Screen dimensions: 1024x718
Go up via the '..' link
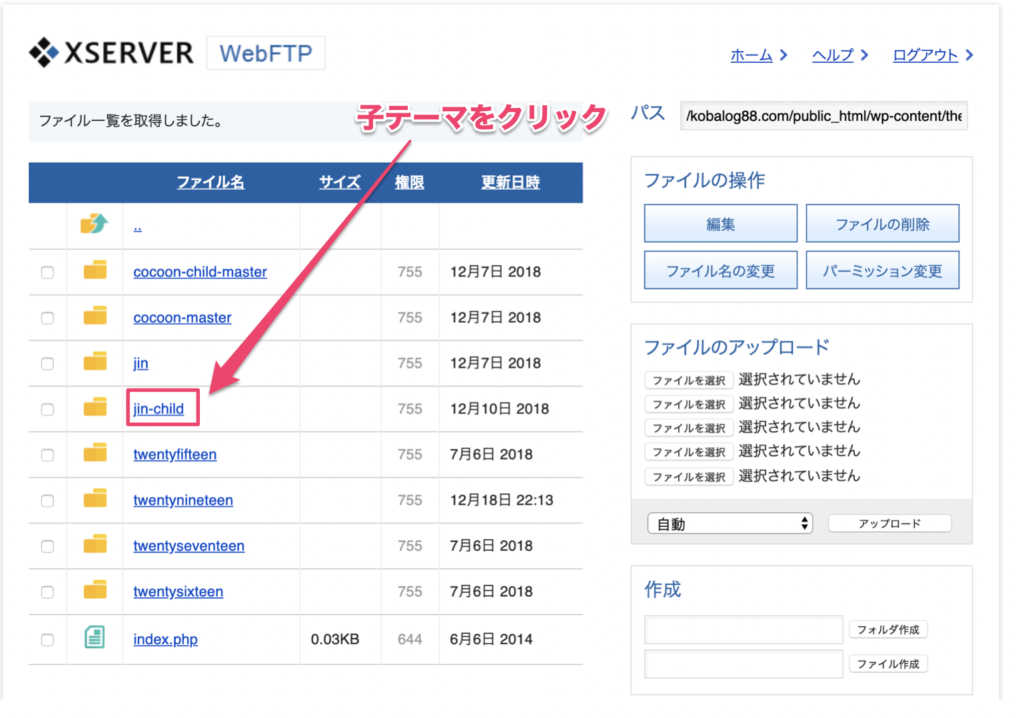pyautogui.click(x=137, y=227)
